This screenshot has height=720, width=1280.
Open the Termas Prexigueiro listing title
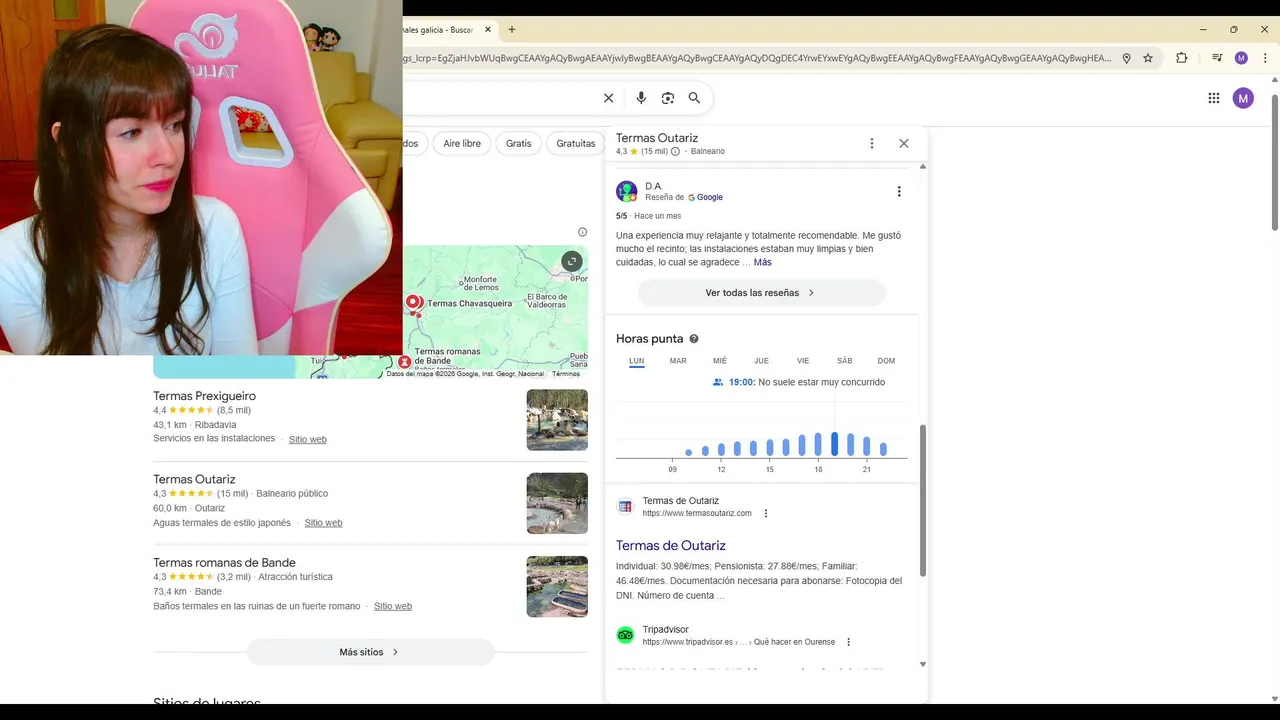coord(205,396)
